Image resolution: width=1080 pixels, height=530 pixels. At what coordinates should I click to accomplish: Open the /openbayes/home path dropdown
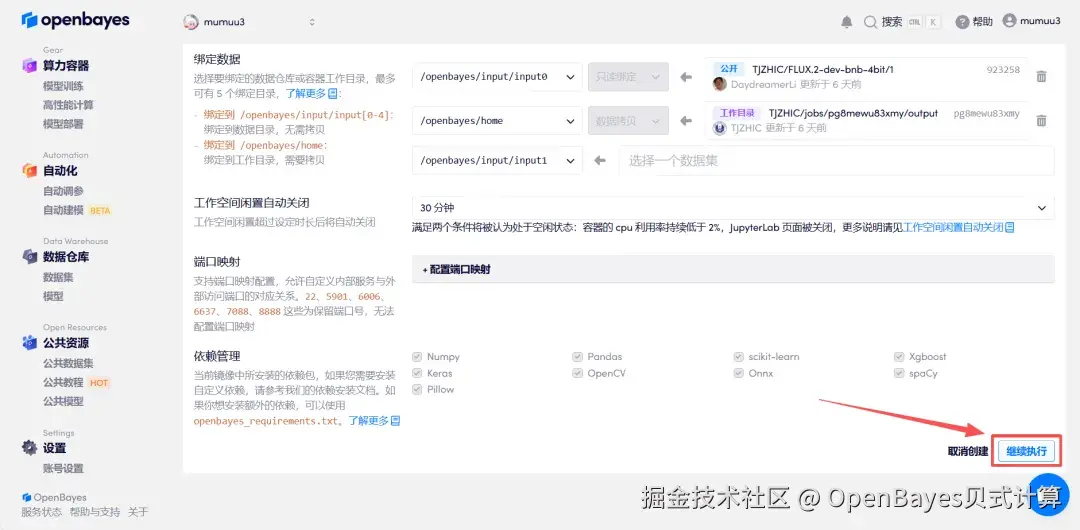[497, 121]
